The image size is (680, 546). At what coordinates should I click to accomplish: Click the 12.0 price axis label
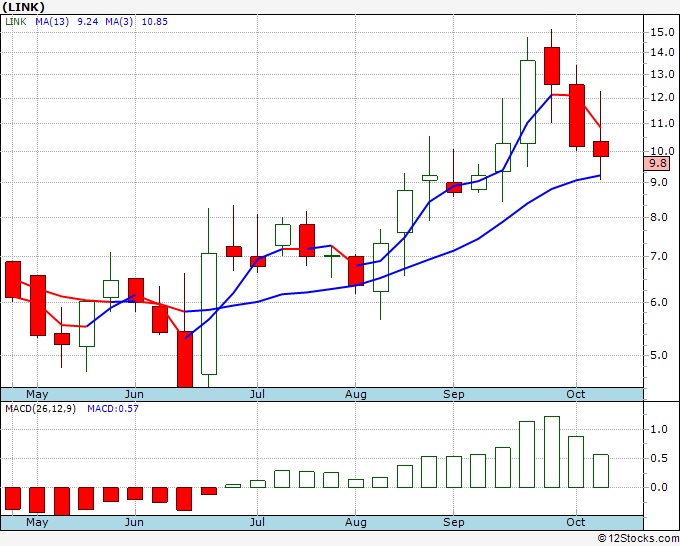(662, 98)
